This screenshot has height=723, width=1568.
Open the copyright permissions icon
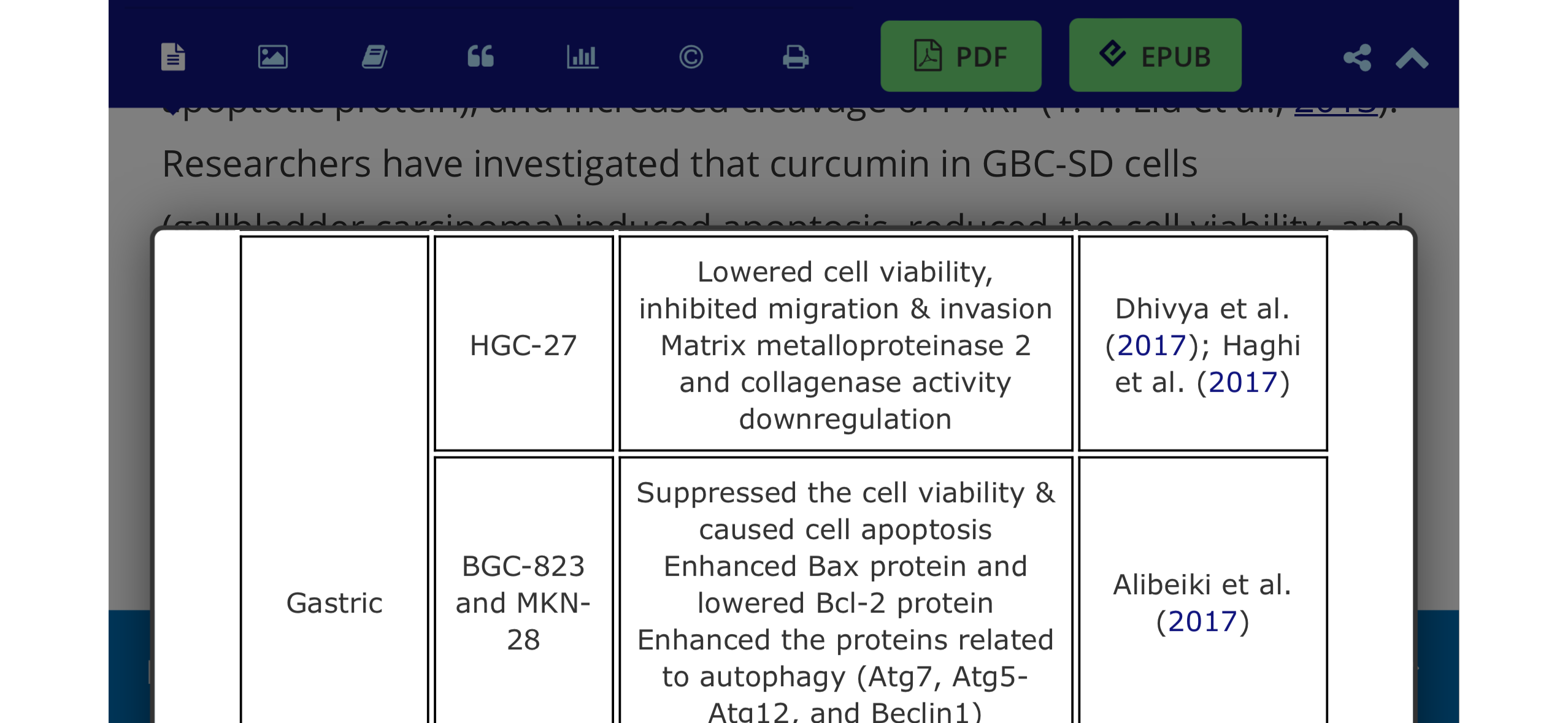(691, 57)
